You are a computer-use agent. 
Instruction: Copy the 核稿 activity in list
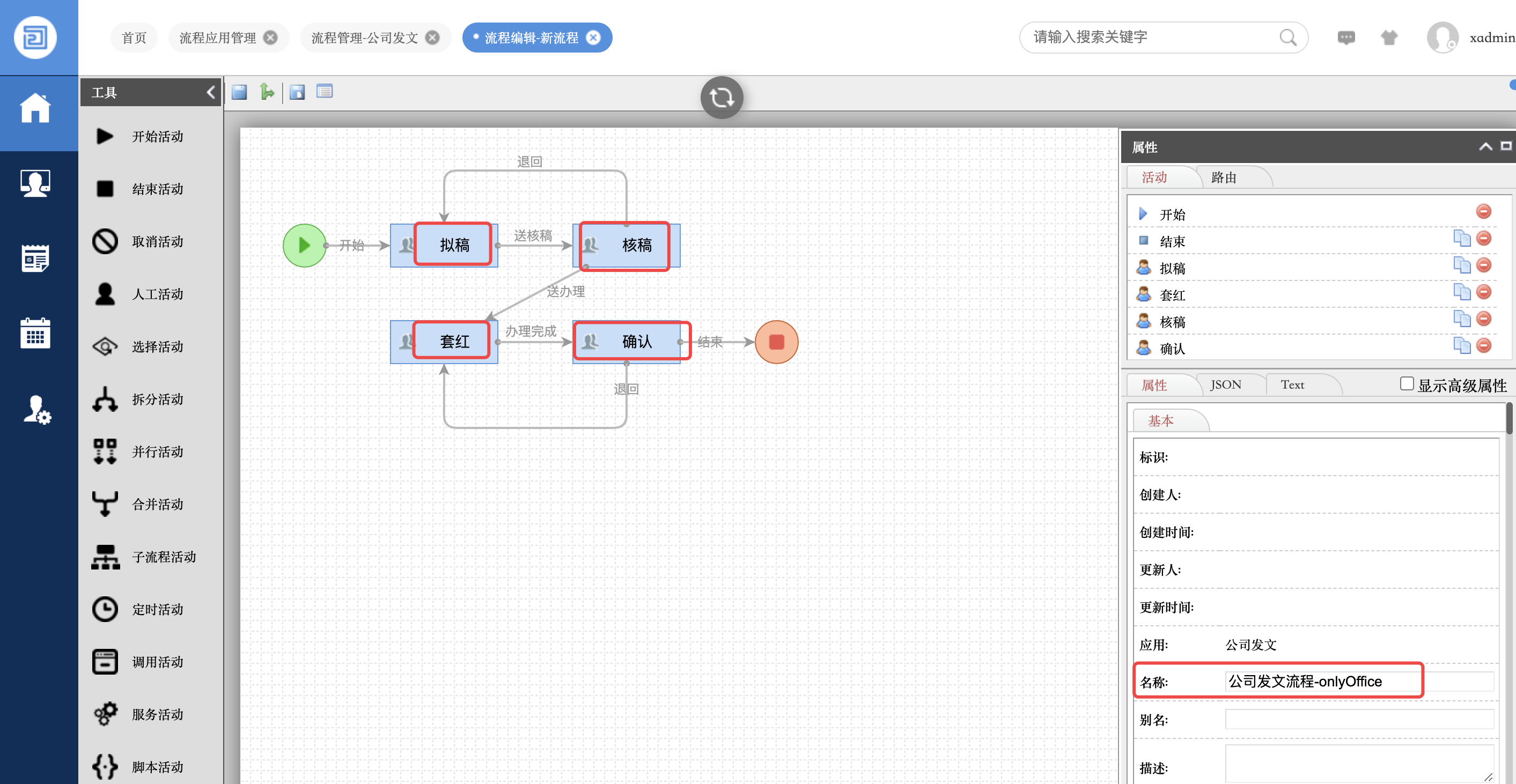[1461, 319]
